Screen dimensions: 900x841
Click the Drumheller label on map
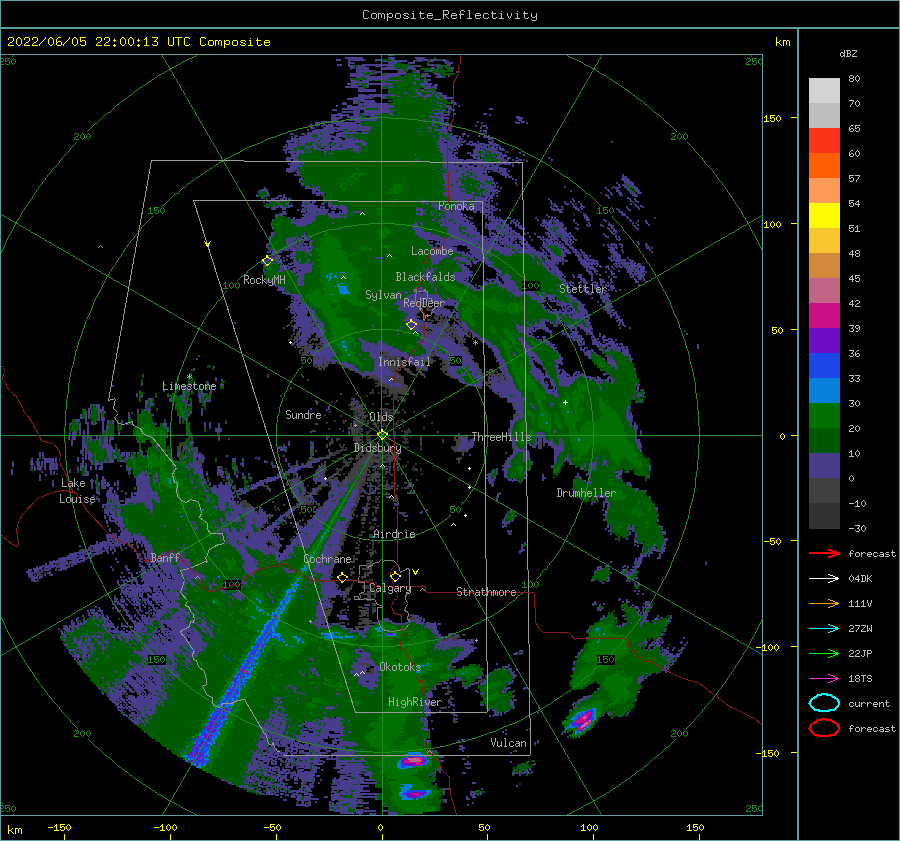pos(586,493)
